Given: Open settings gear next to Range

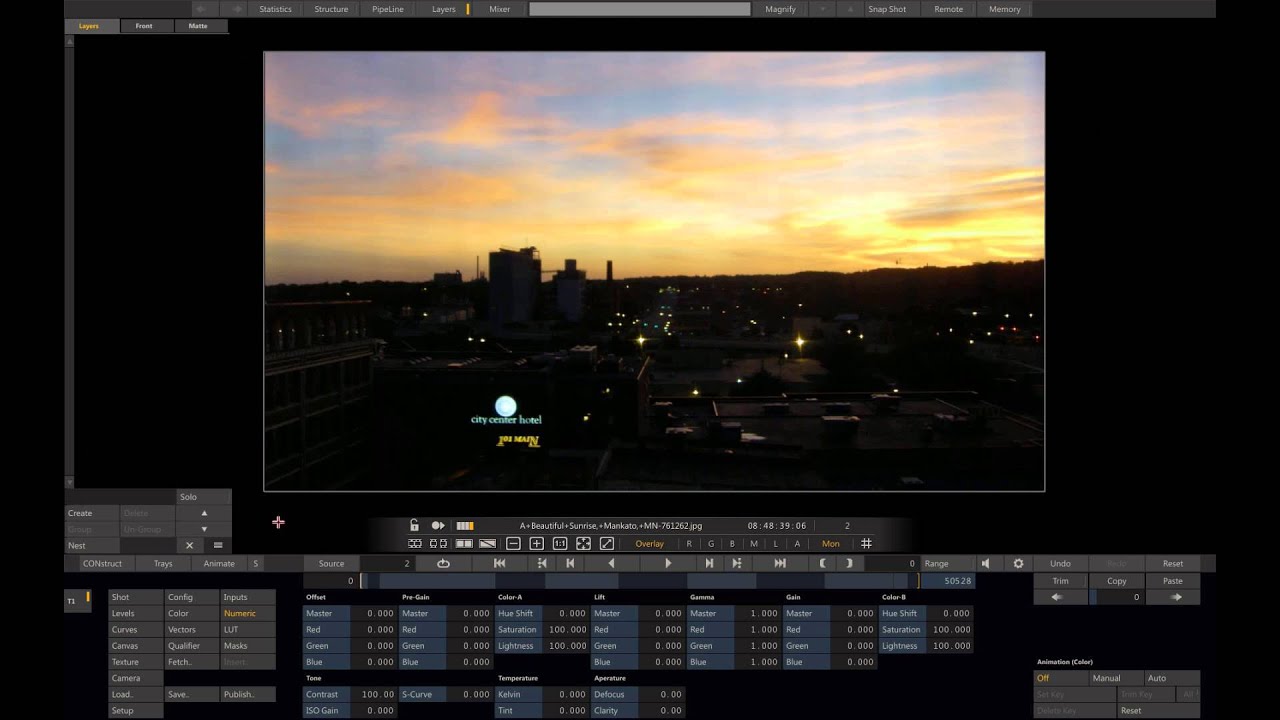Looking at the screenshot, I should pyautogui.click(x=1018, y=564).
